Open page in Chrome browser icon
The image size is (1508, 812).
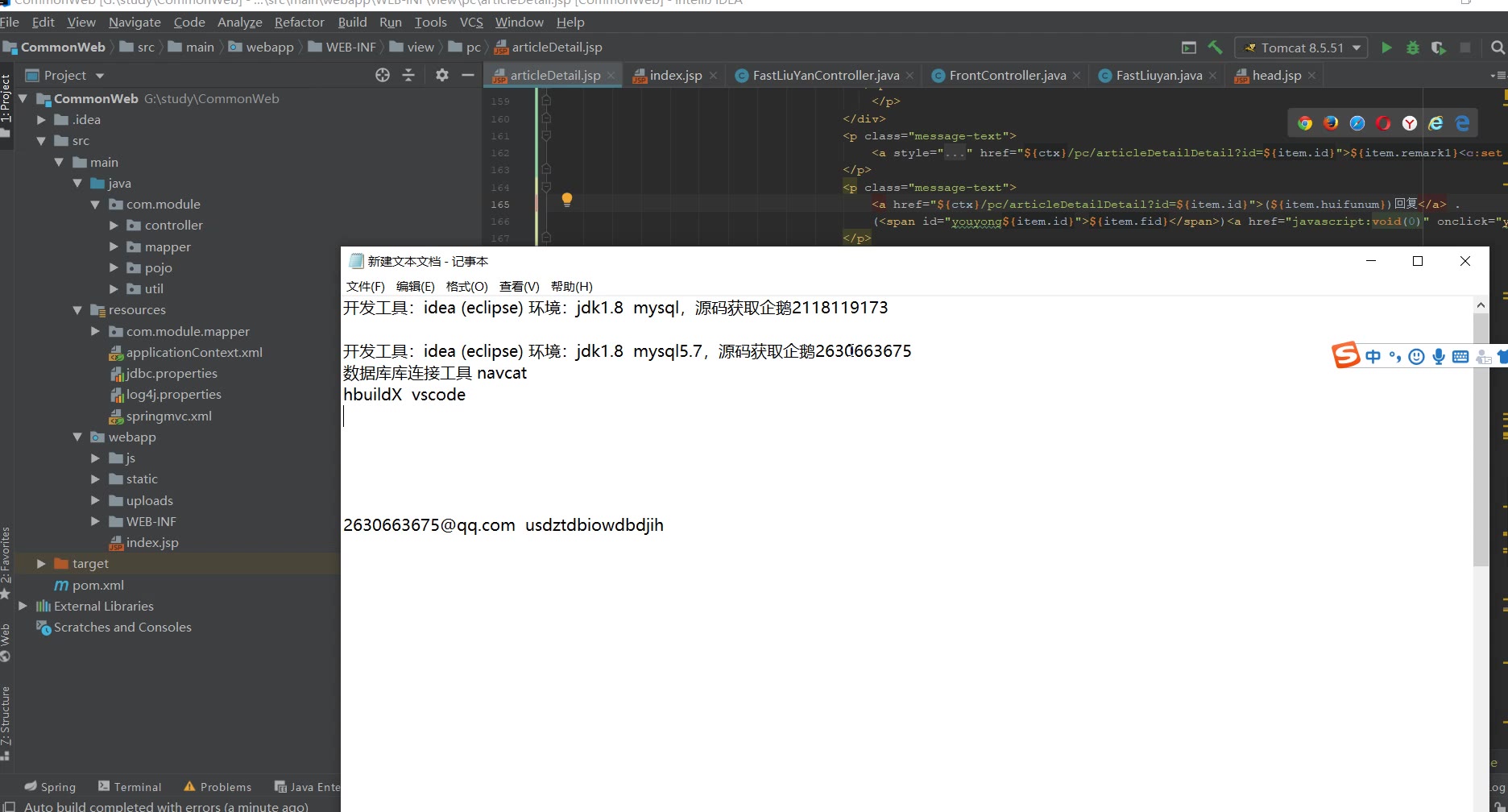pos(1305,123)
